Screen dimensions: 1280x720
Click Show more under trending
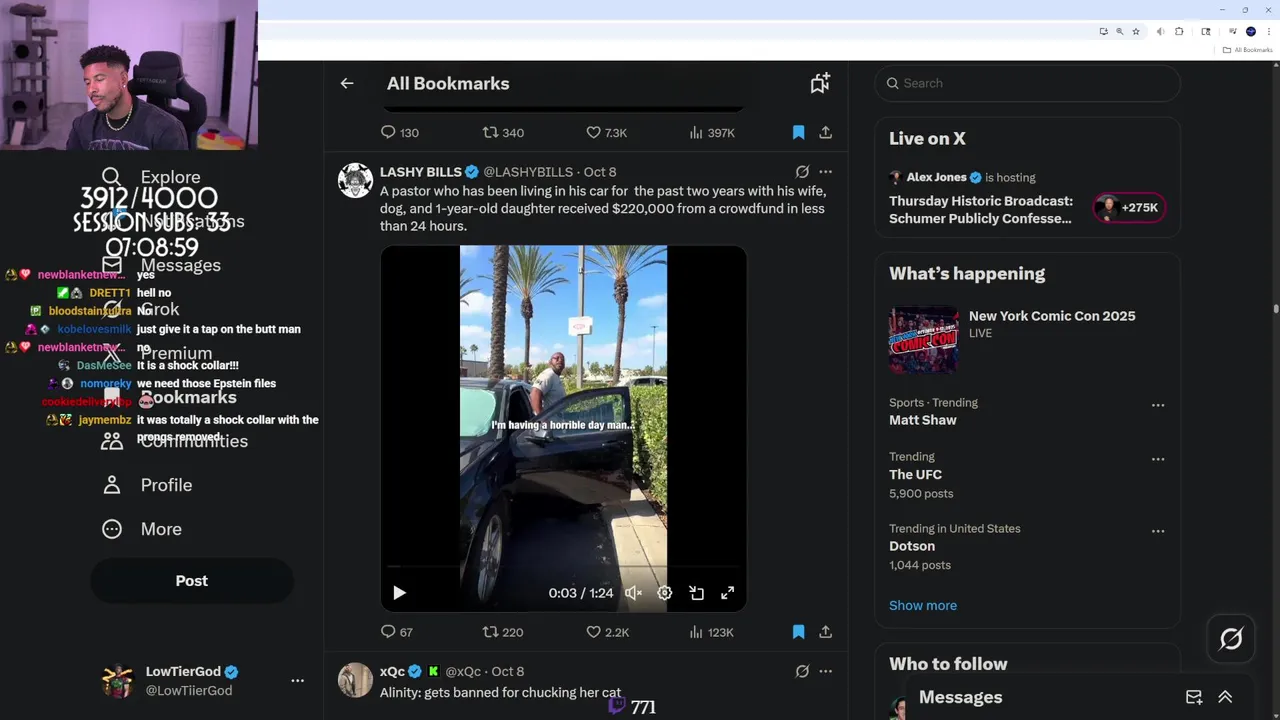[x=922, y=605]
